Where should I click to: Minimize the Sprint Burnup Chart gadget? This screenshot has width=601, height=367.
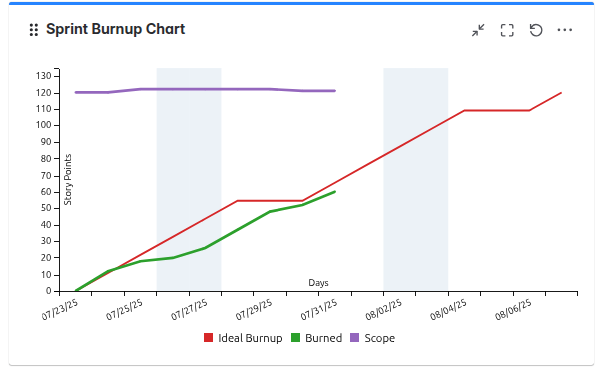pos(478,30)
